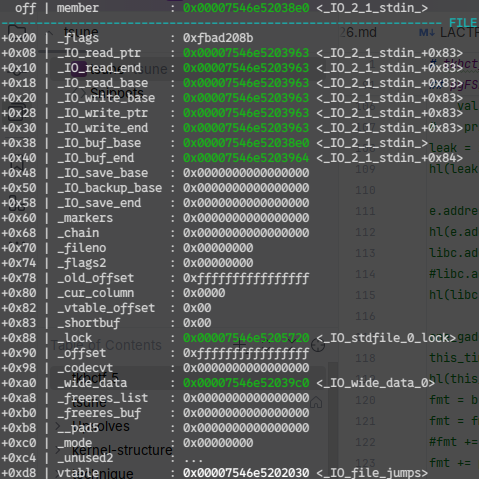479x479 pixels.
Task: Expand the Unsolves folder in background sidebar
Action: (x=58, y=426)
